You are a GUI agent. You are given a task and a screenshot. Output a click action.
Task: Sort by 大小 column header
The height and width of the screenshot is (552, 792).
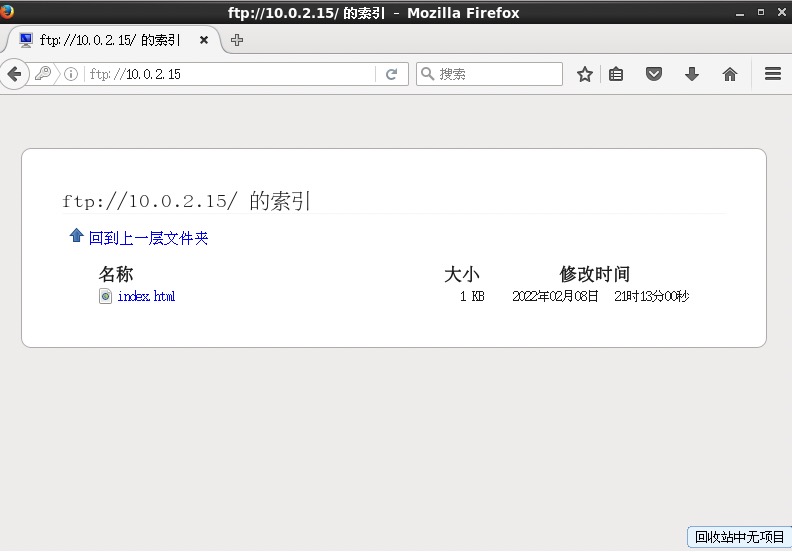pyautogui.click(x=462, y=274)
